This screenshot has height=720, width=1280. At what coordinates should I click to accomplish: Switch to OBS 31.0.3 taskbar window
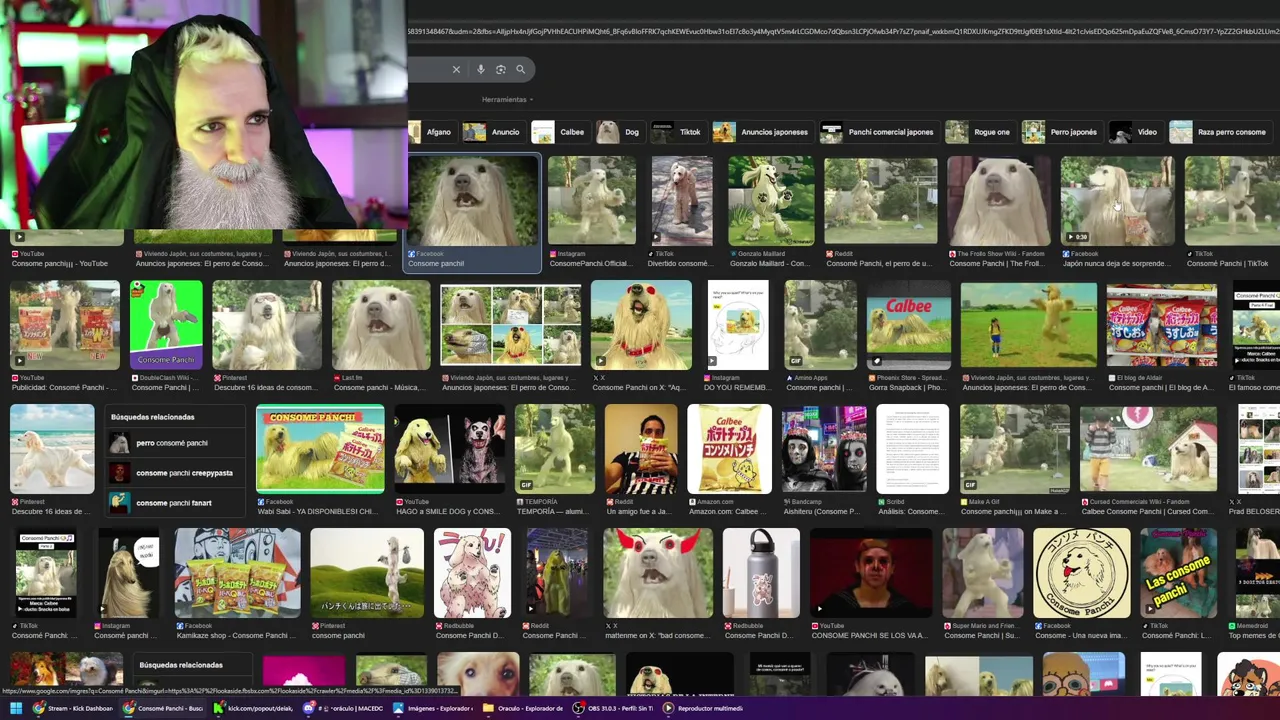point(612,708)
